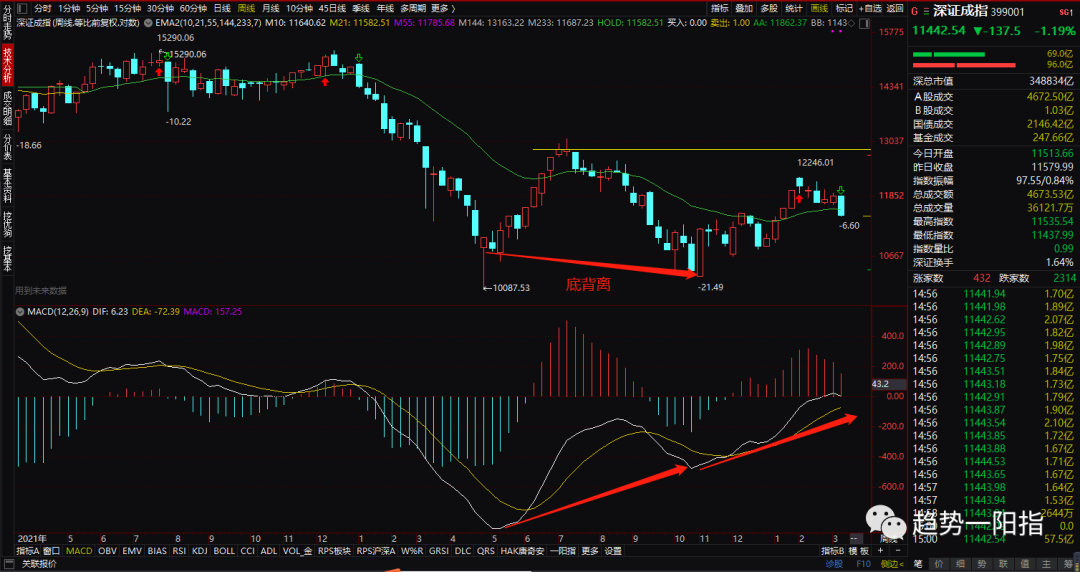
Task: Open 设置 indicator settings
Action: pos(613,551)
